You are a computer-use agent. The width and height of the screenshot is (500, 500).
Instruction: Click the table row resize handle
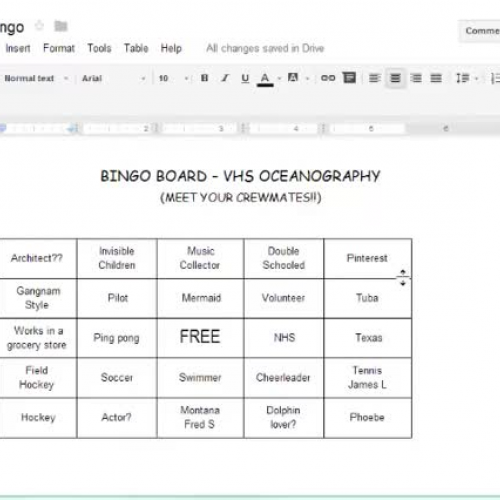click(x=403, y=278)
